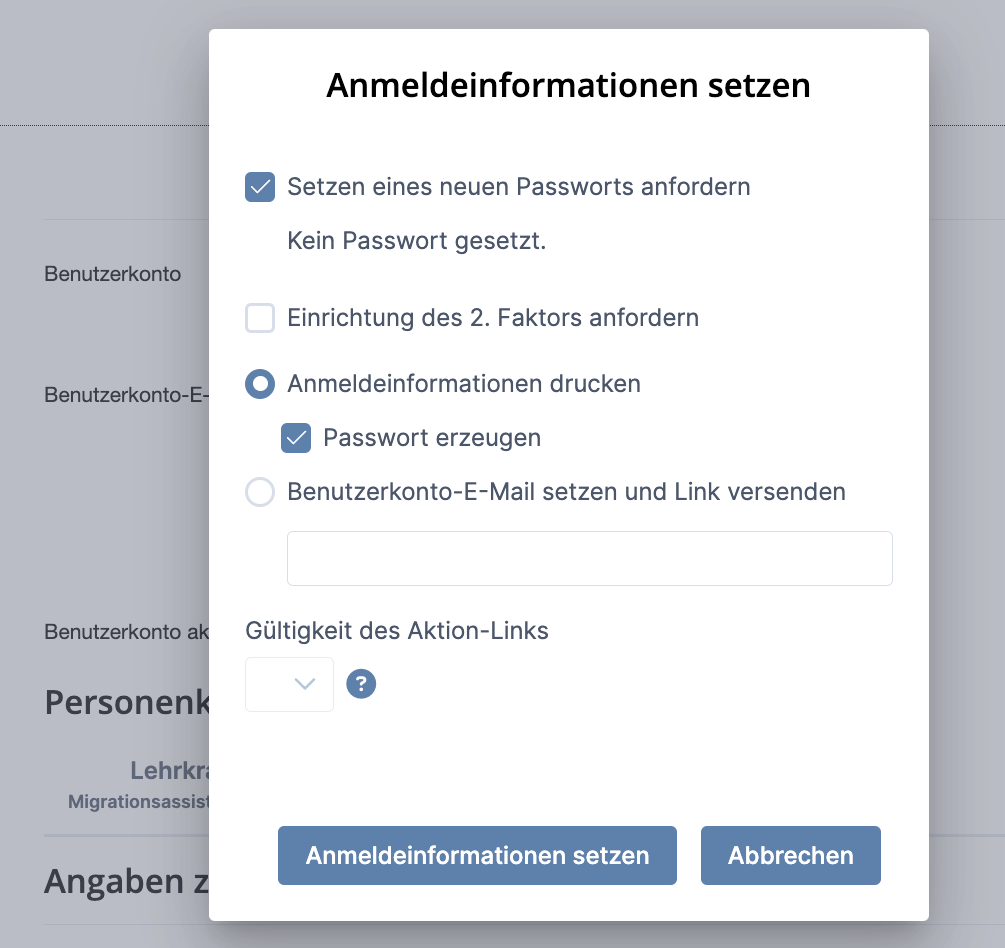
Task: Click the help question mark icon
Action: [361, 684]
